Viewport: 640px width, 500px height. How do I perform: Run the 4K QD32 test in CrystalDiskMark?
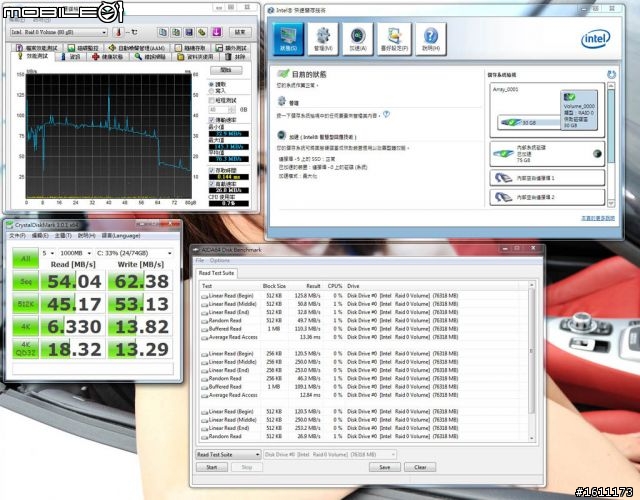[x=26, y=349]
